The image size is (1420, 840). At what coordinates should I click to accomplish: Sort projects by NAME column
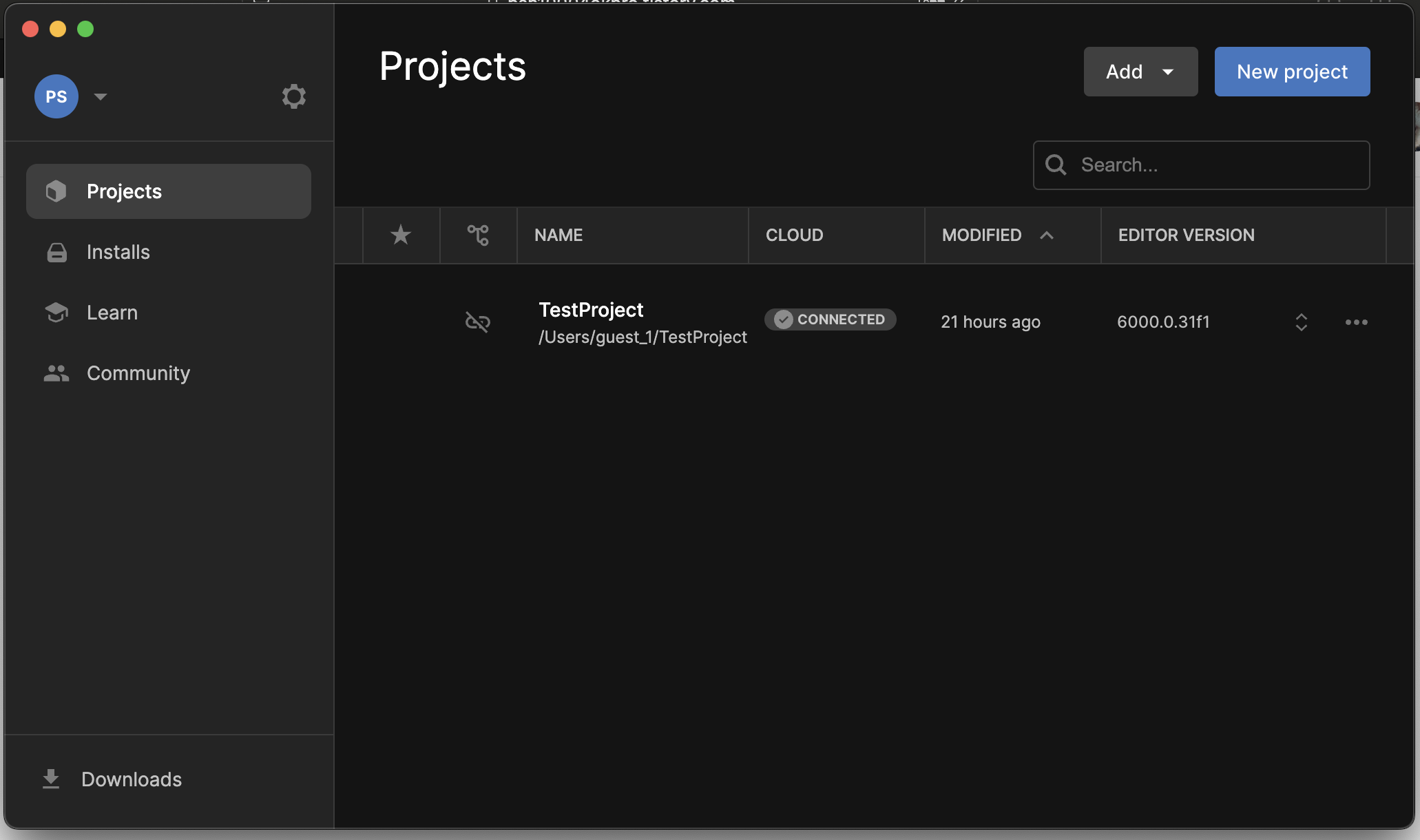(x=558, y=235)
